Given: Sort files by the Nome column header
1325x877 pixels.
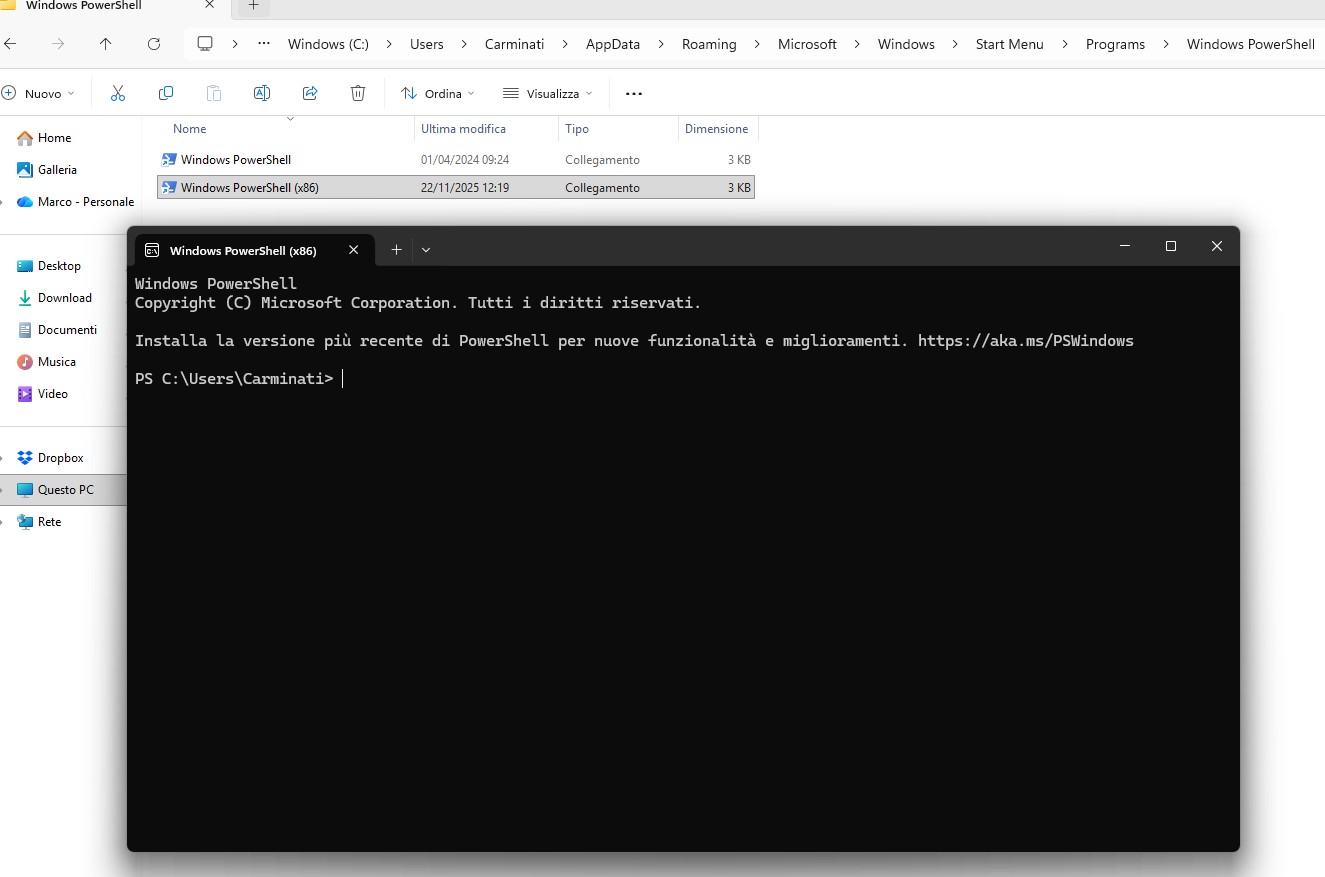Looking at the screenshot, I should pyautogui.click(x=189, y=128).
